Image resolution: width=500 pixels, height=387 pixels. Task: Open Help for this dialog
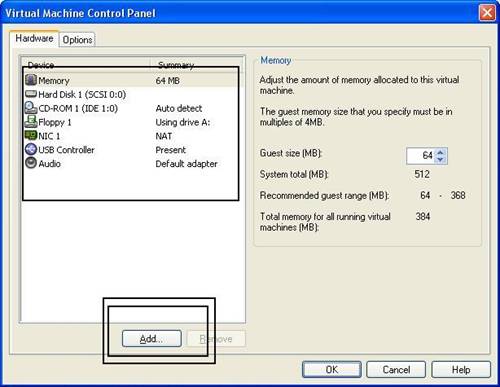pos(461,370)
